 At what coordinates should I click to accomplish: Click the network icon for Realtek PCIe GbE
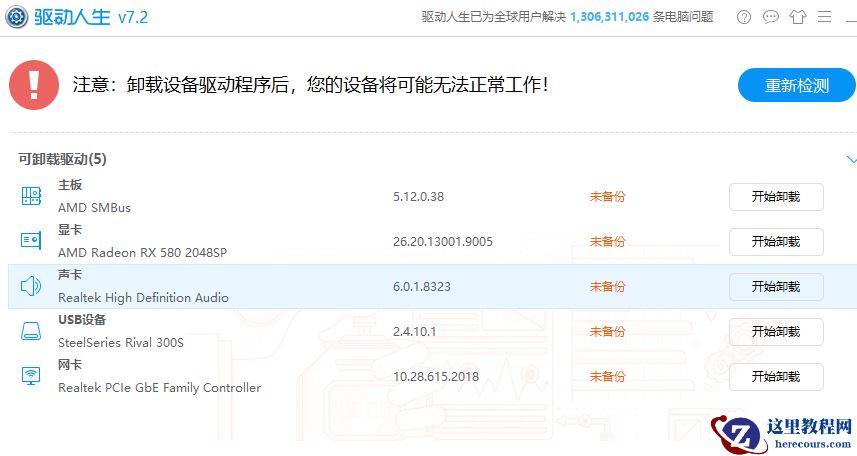pos(31,376)
